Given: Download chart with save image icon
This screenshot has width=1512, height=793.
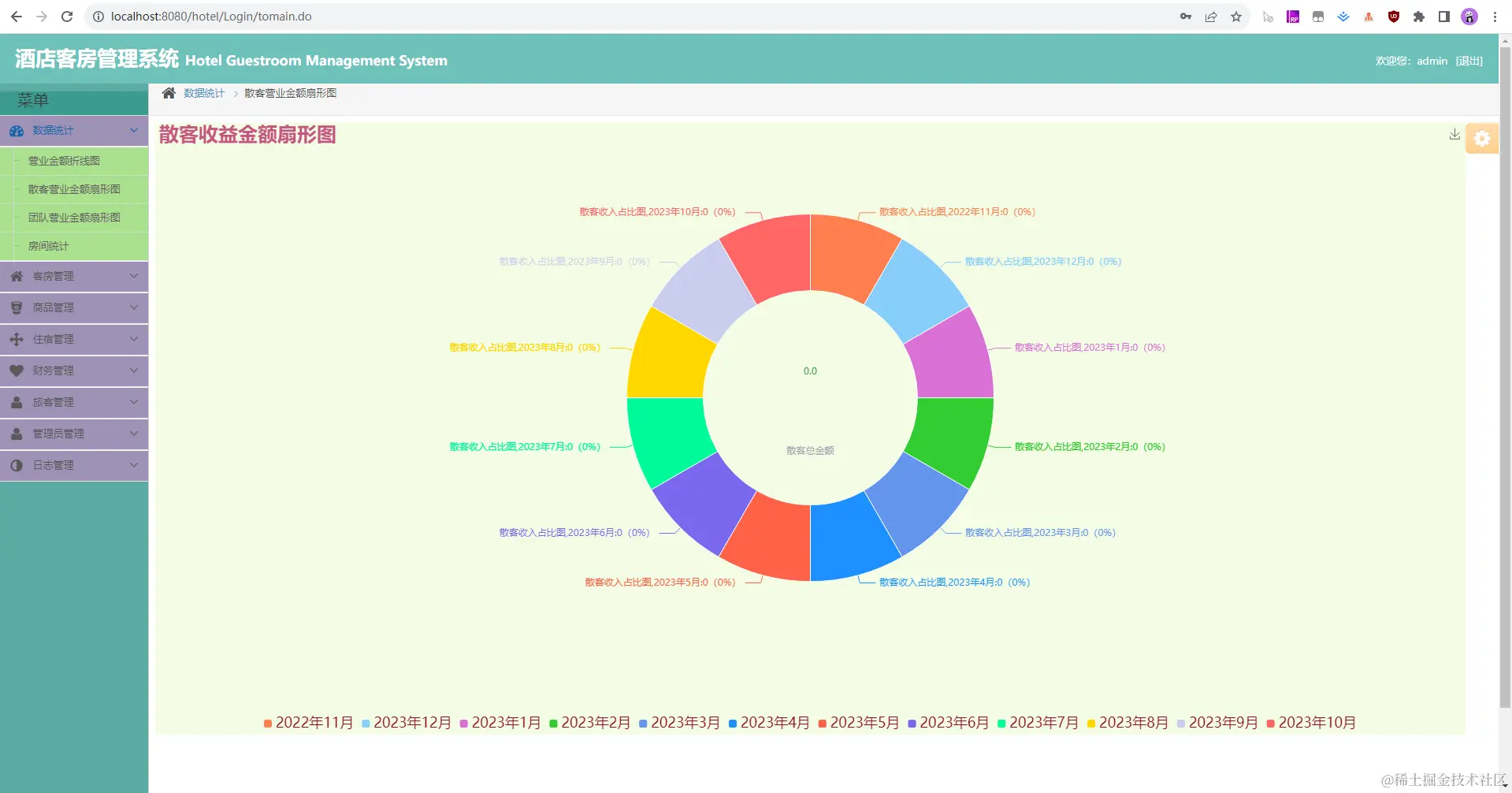Looking at the screenshot, I should 1454,135.
